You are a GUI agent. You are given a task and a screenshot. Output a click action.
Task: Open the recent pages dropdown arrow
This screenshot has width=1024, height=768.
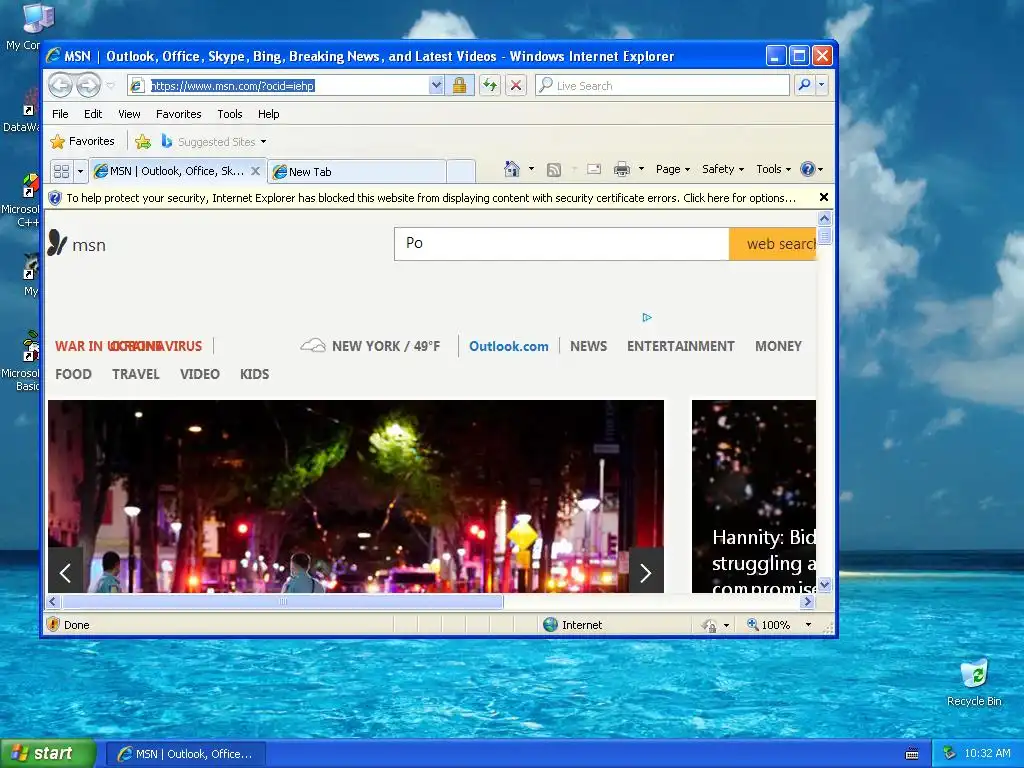(110, 86)
